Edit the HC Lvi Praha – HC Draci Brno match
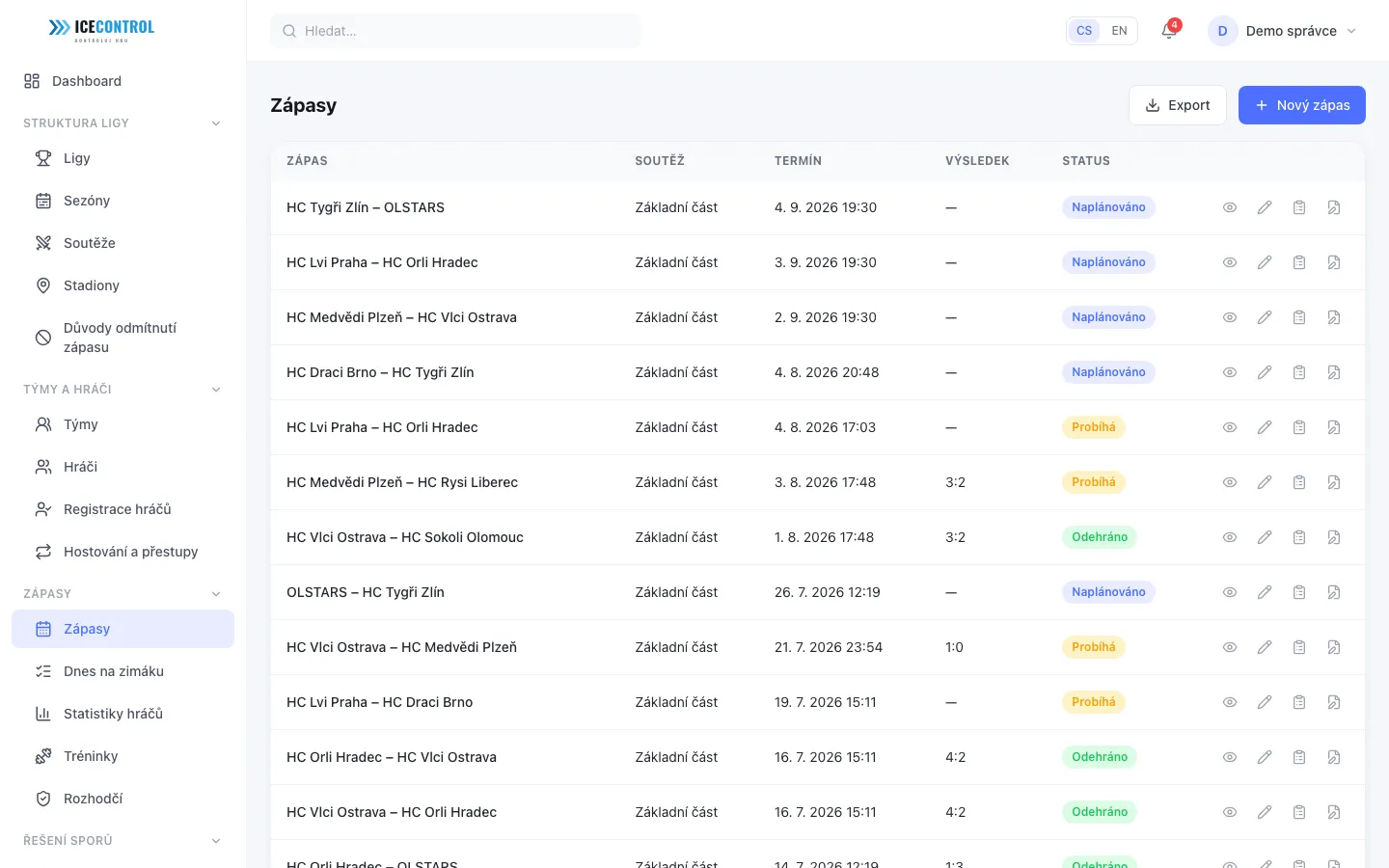 click(1265, 702)
